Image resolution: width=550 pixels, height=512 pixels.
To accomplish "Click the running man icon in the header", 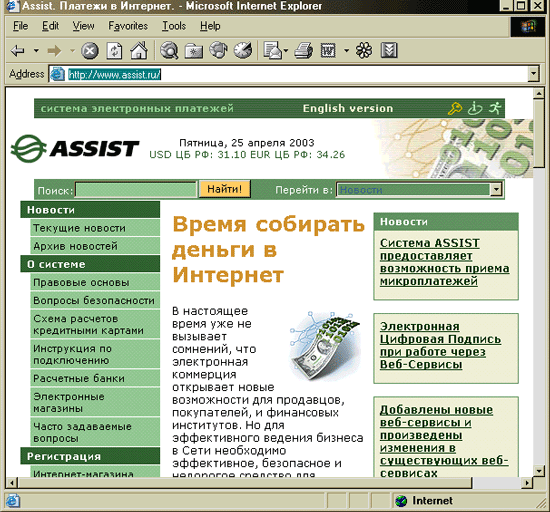I will coord(496,108).
